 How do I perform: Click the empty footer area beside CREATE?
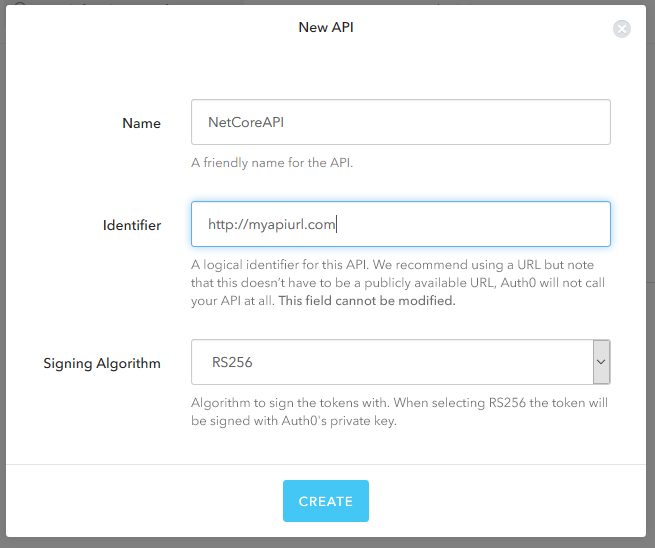tap(501, 501)
